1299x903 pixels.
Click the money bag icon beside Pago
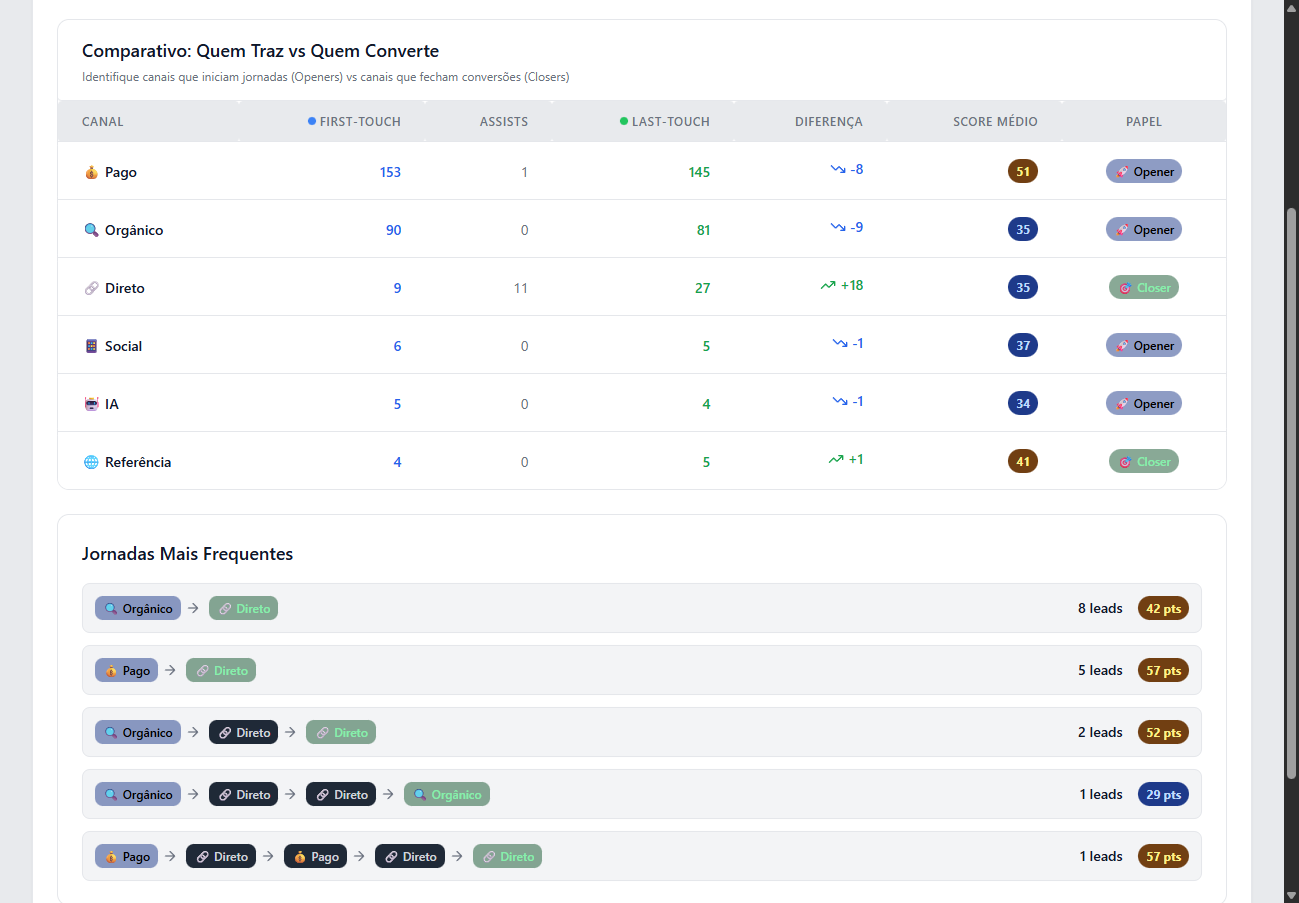click(x=92, y=172)
